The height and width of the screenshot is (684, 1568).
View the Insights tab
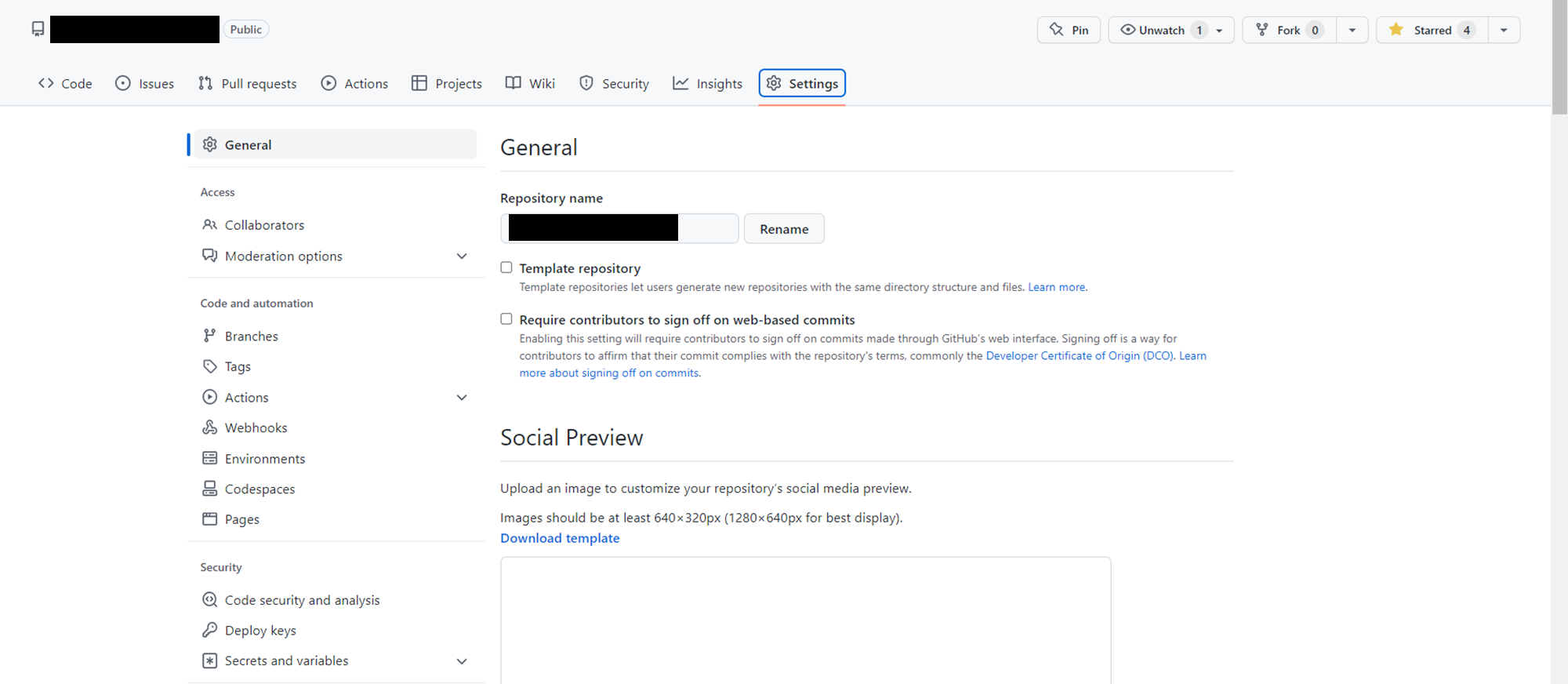(708, 83)
